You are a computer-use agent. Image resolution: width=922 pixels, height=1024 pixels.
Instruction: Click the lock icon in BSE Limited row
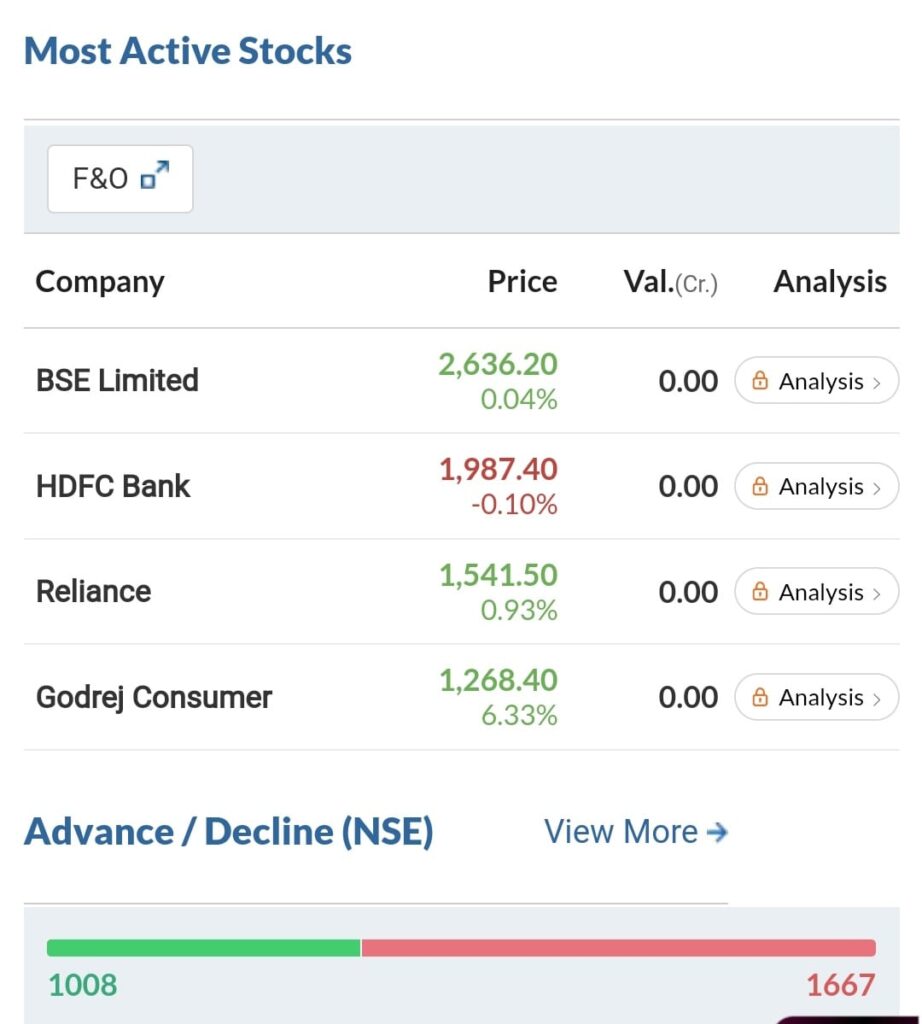759,380
